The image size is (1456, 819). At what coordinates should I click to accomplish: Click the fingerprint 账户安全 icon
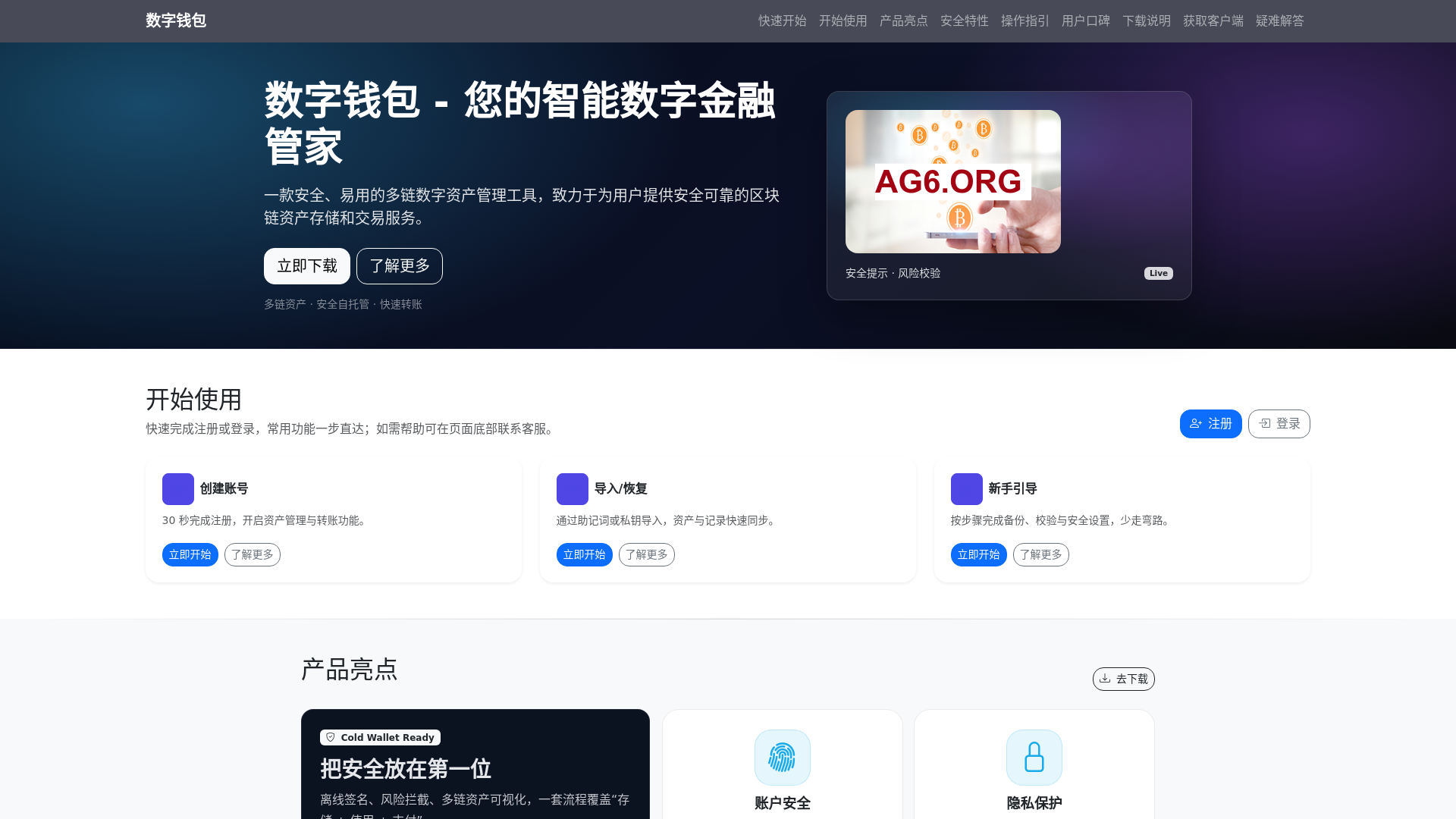pyautogui.click(x=783, y=758)
